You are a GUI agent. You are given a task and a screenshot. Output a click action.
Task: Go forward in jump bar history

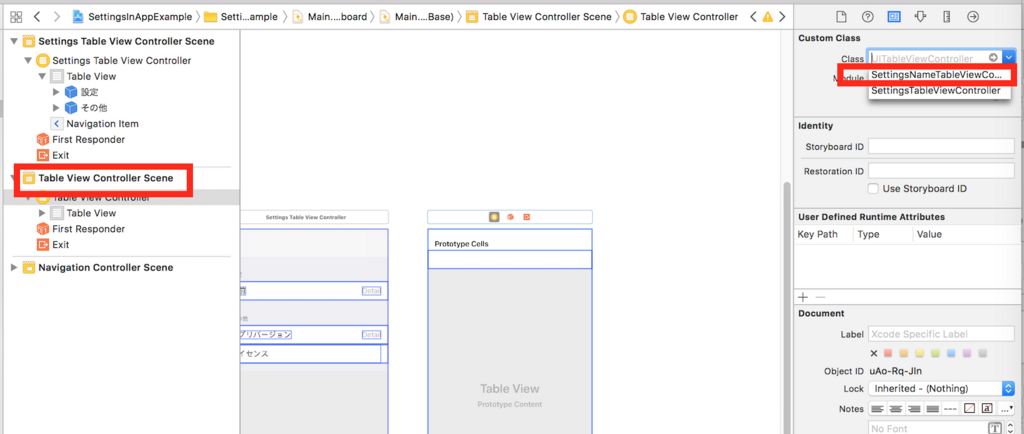coord(57,16)
